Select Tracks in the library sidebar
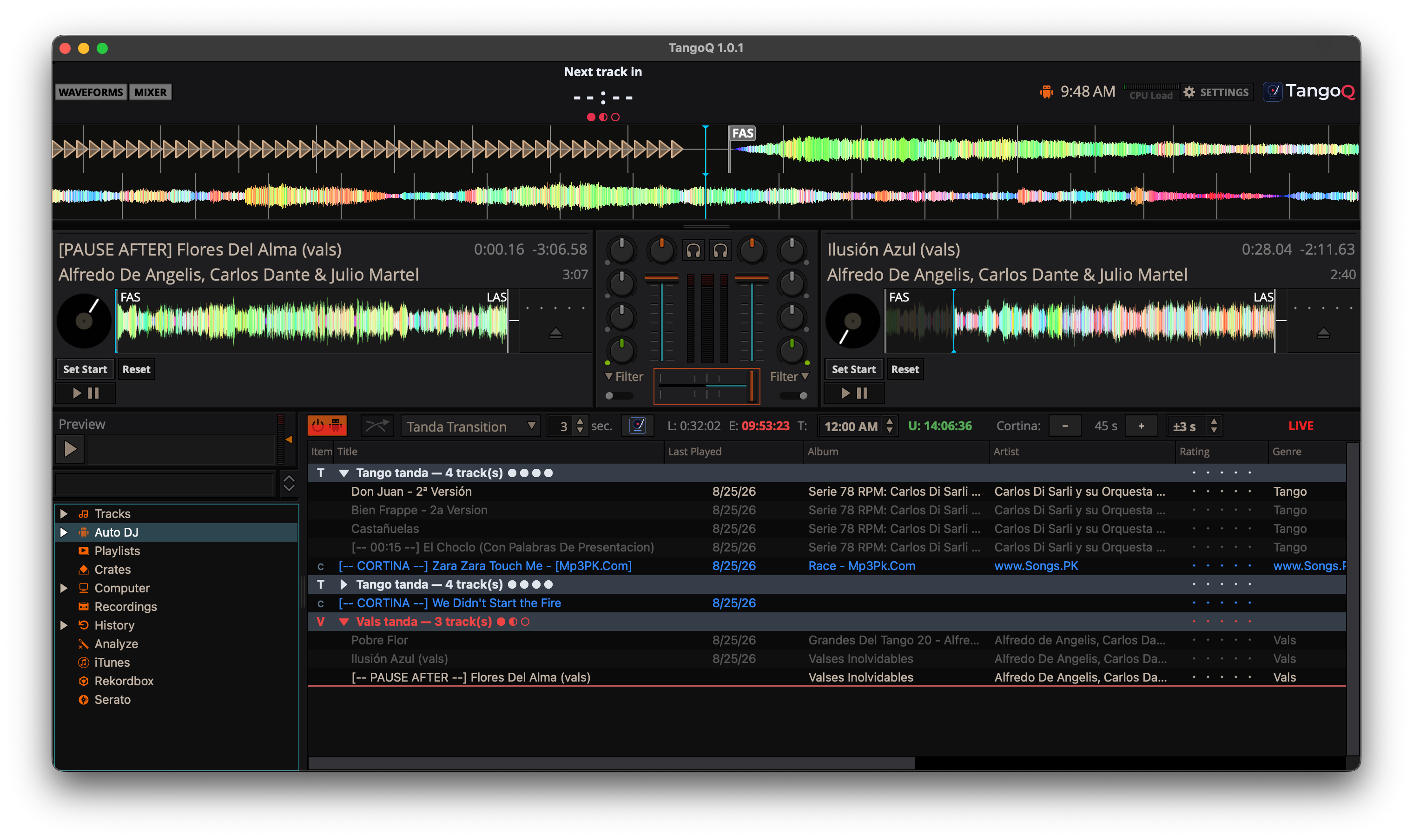This screenshot has height=840, width=1413. (112, 513)
